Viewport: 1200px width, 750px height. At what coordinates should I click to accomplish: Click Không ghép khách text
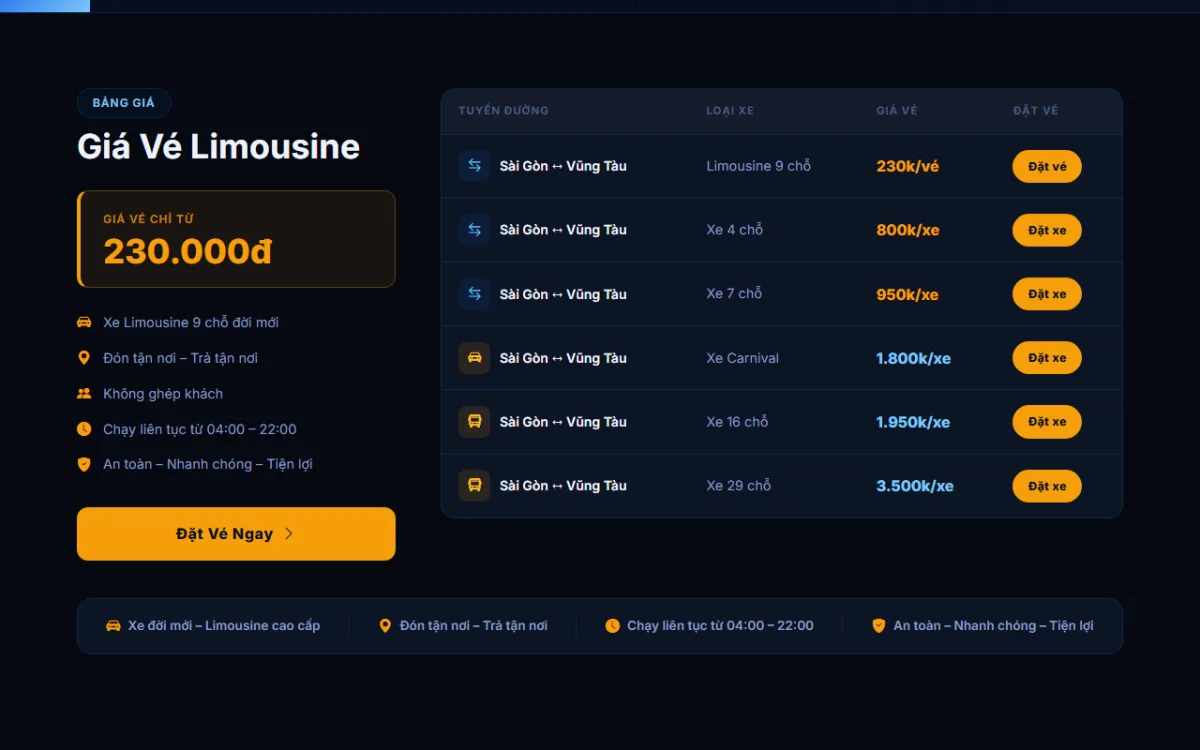(163, 394)
